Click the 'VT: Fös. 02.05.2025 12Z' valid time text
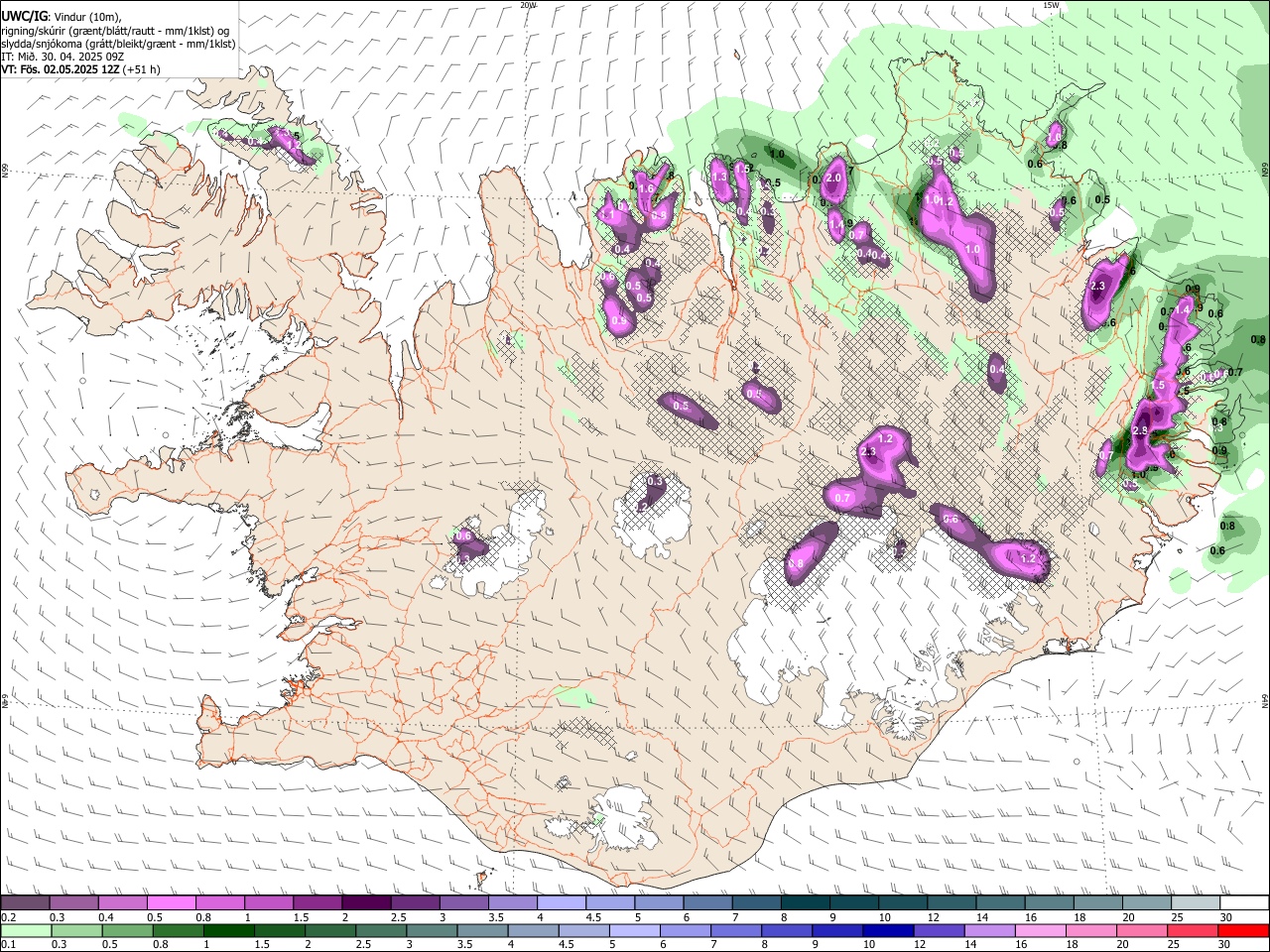The height and width of the screenshot is (952, 1270). (x=62, y=69)
